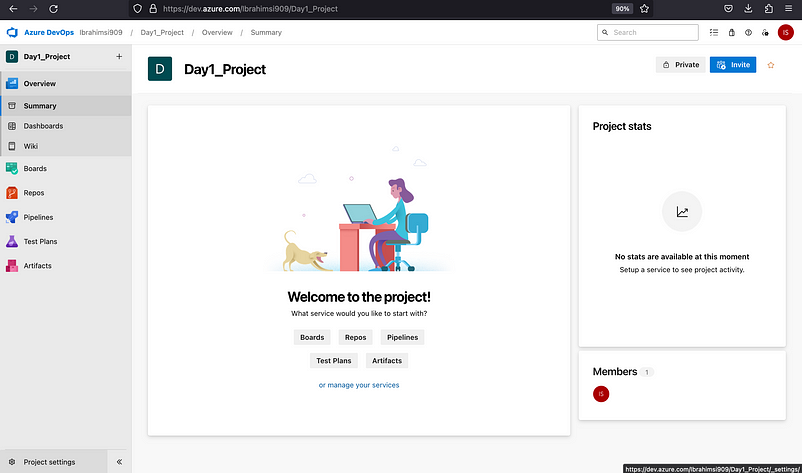Add new item with the plus icon
Screen dimensions: 802x473
click(119, 56)
